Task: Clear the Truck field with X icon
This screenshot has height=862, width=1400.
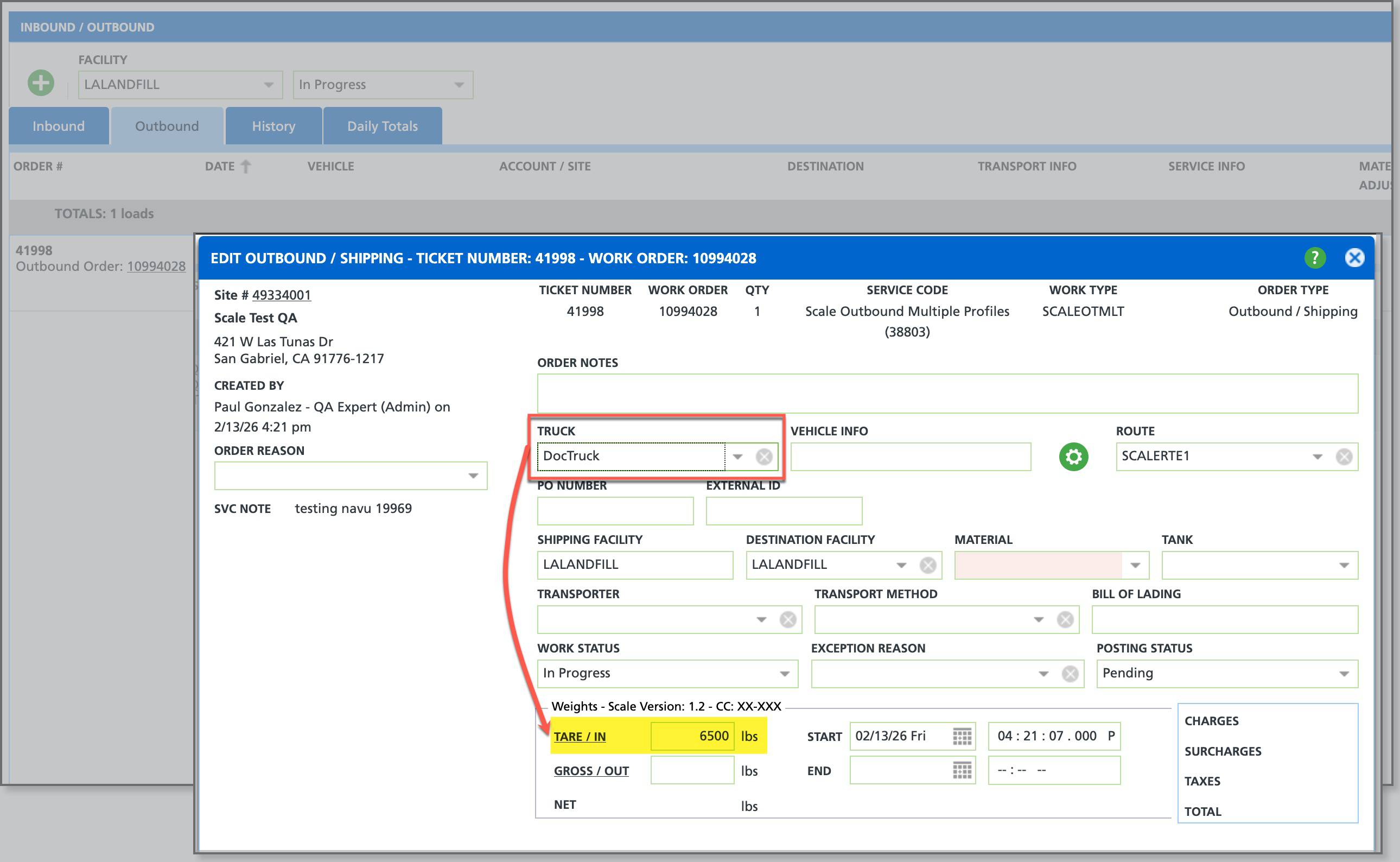Action: tap(763, 457)
